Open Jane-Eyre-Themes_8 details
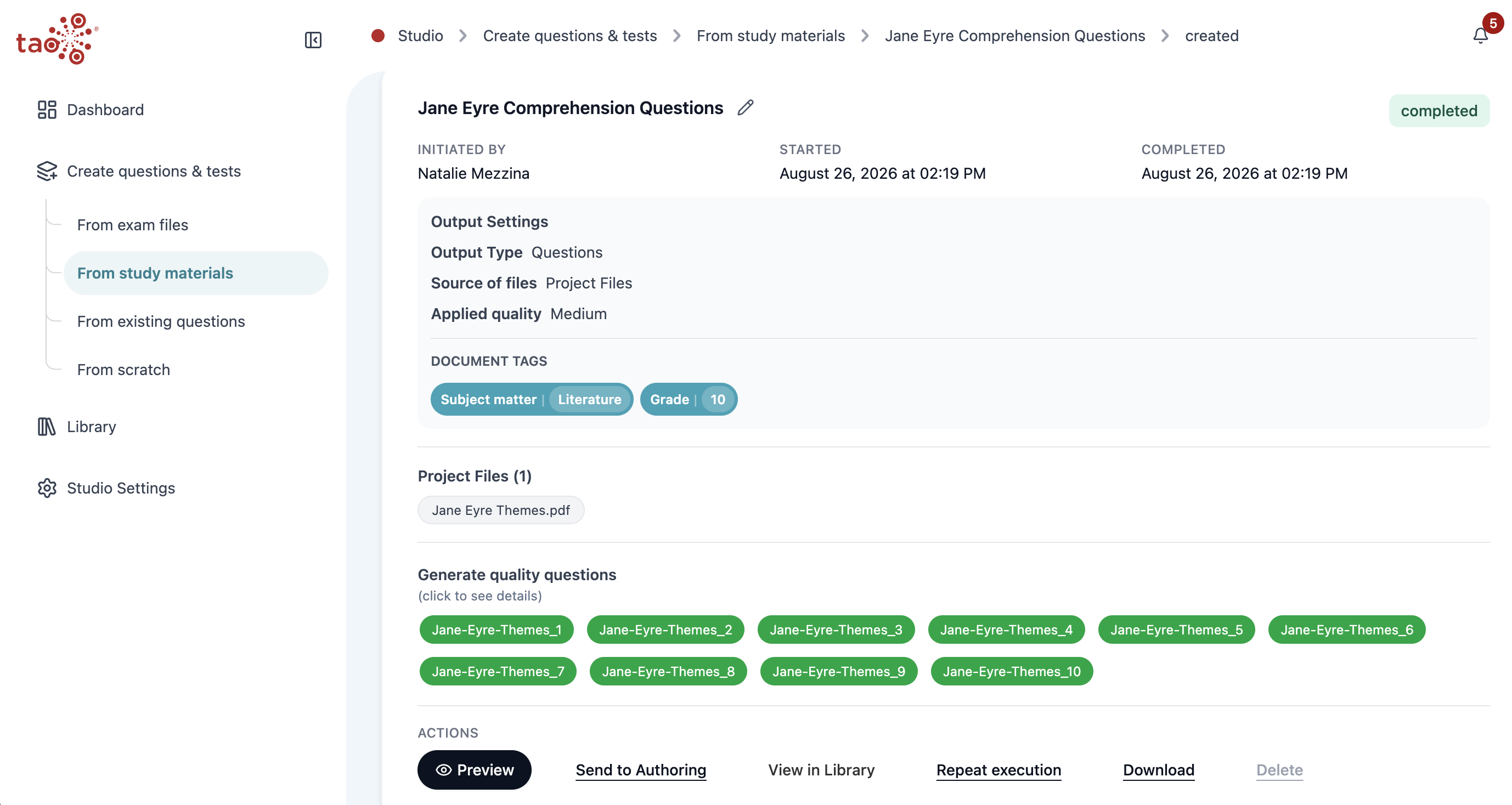The height and width of the screenshot is (805, 1512). pos(668,671)
